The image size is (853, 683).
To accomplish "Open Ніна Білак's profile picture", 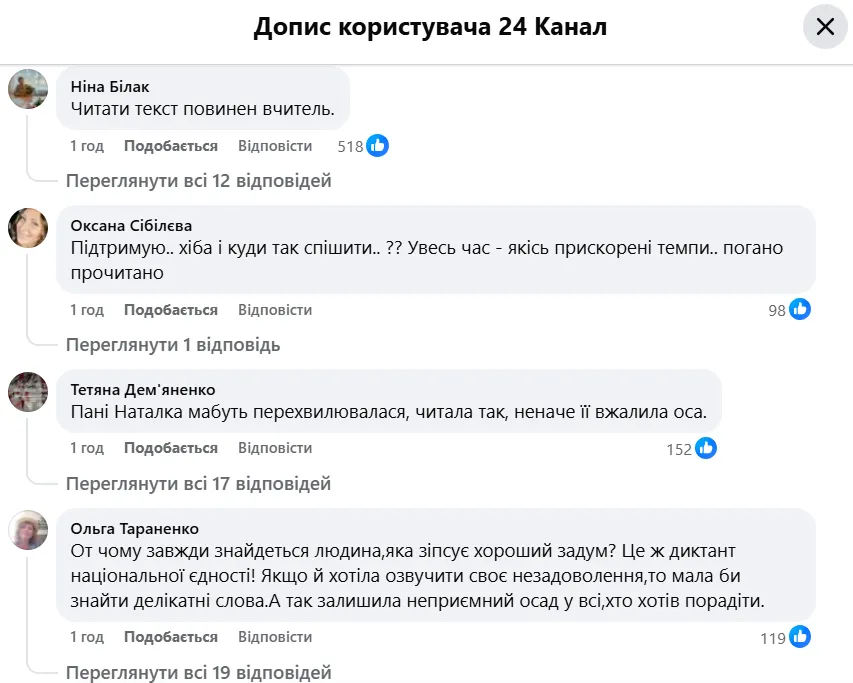I will [x=28, y=89].
